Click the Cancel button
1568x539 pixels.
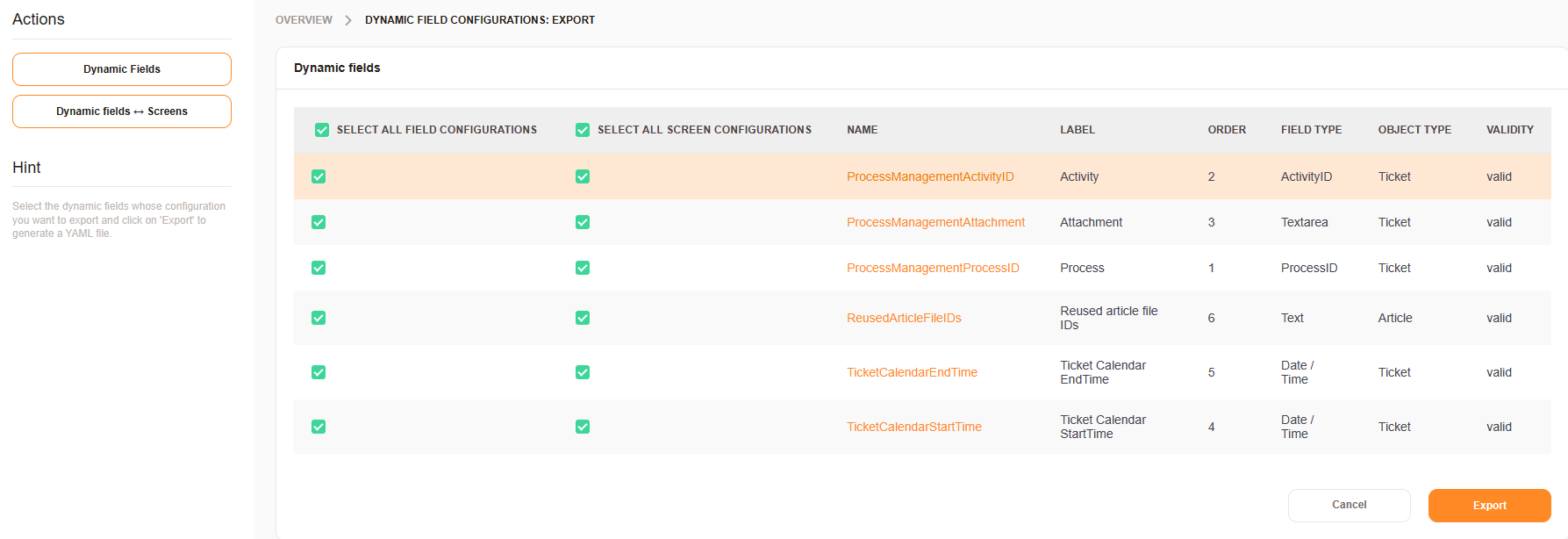1349,505
